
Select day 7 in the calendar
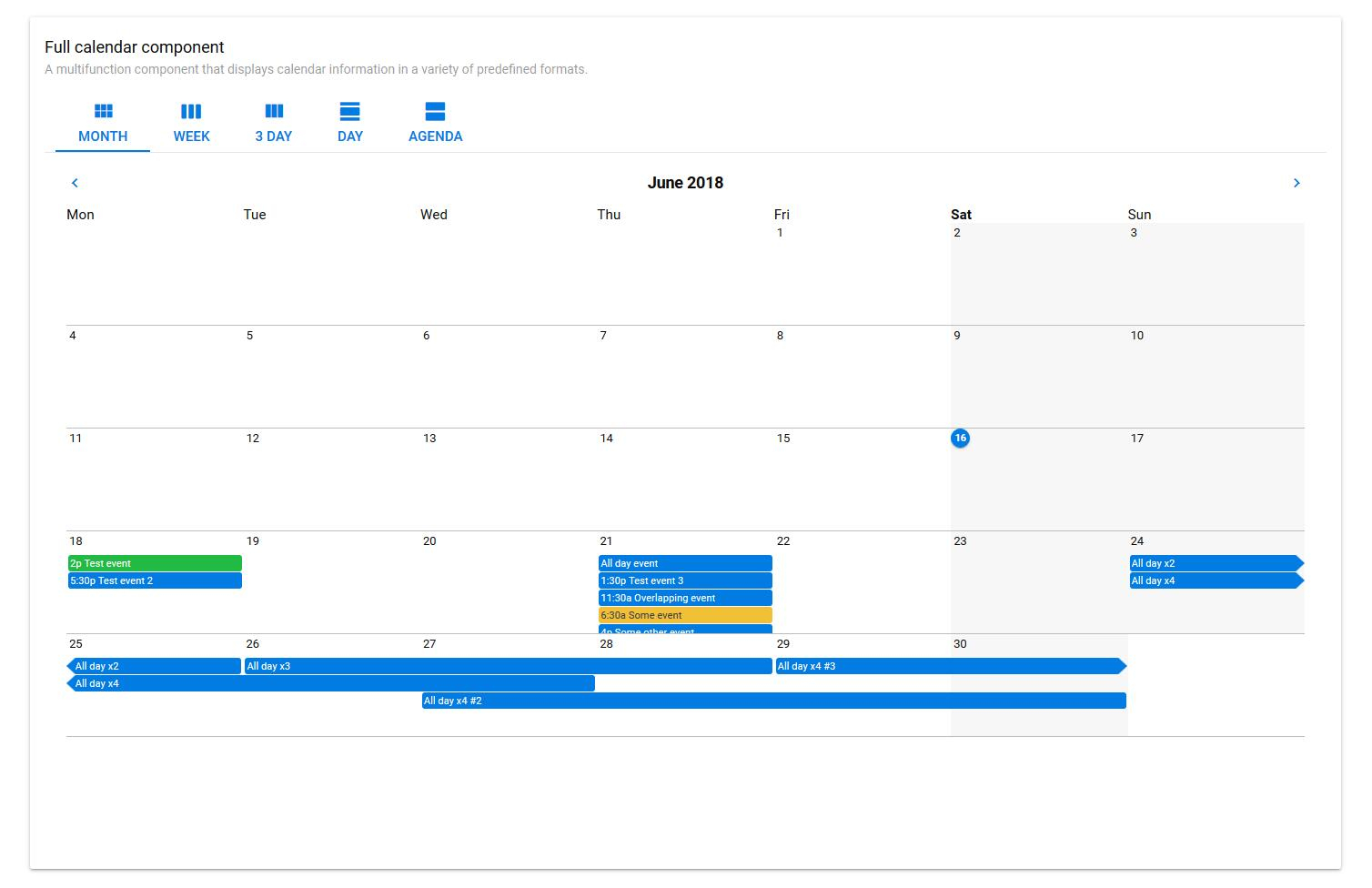point(603,336)
